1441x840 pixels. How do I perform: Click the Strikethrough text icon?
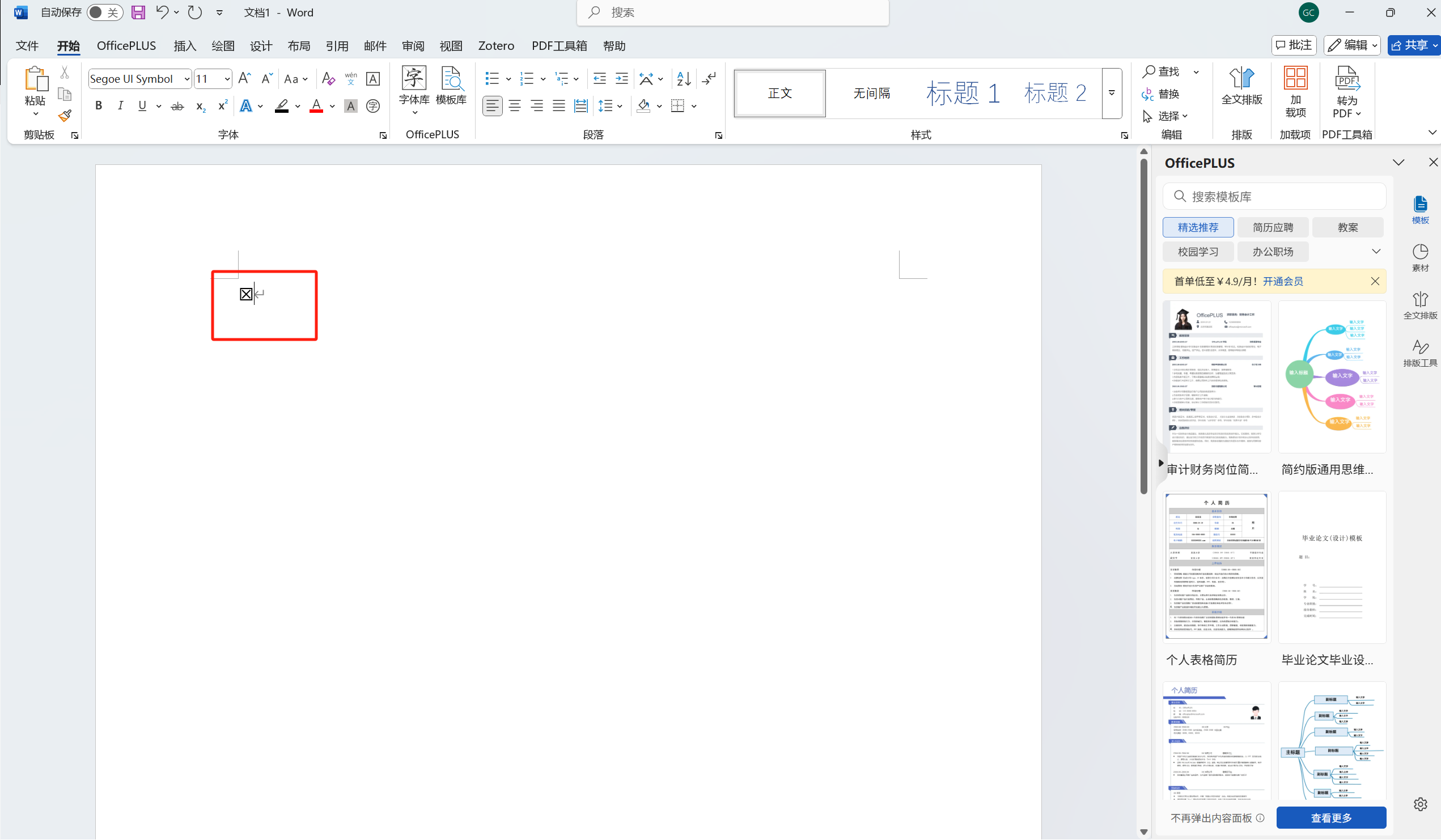pyautogui.click(x=177, y=107)
